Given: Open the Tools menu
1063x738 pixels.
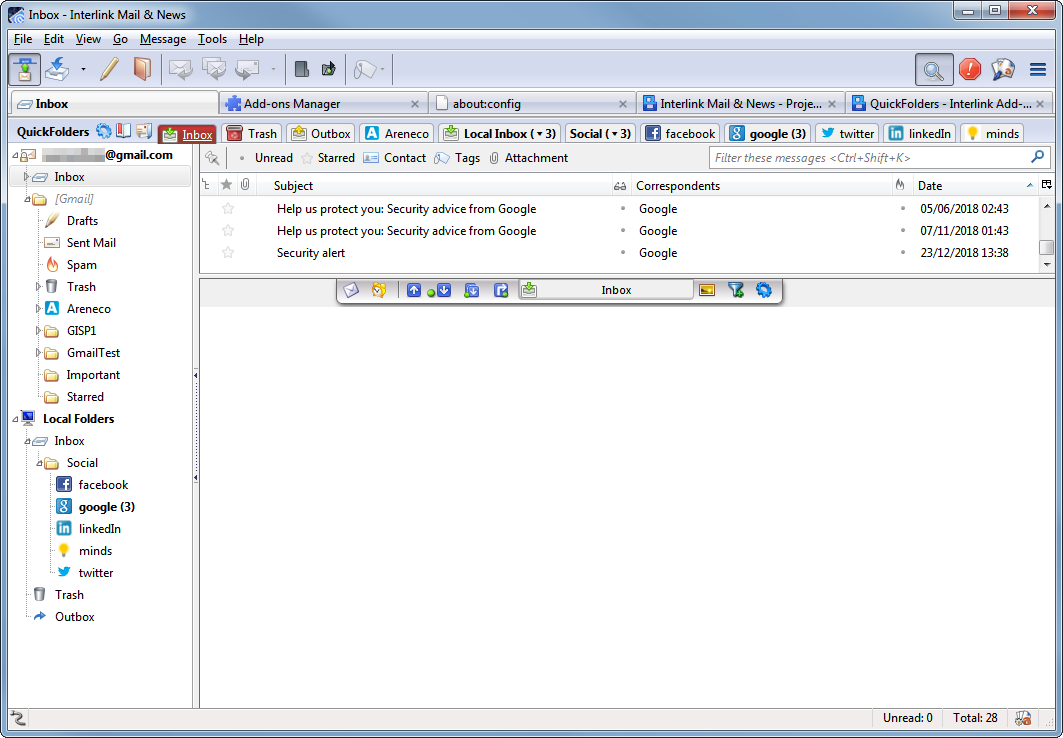Looking at the screenshot, I should [x=212, y=39].
